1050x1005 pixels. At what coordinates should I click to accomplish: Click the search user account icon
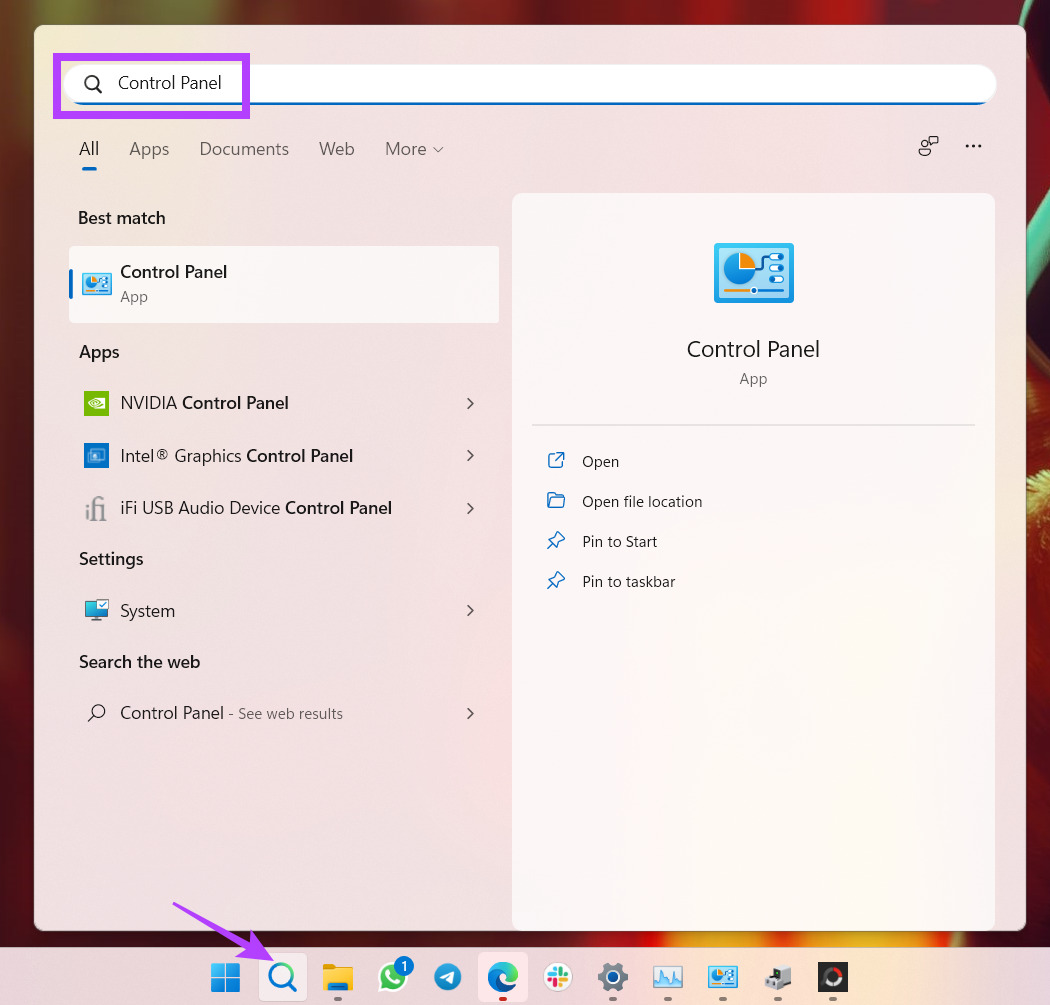point(928,146)
